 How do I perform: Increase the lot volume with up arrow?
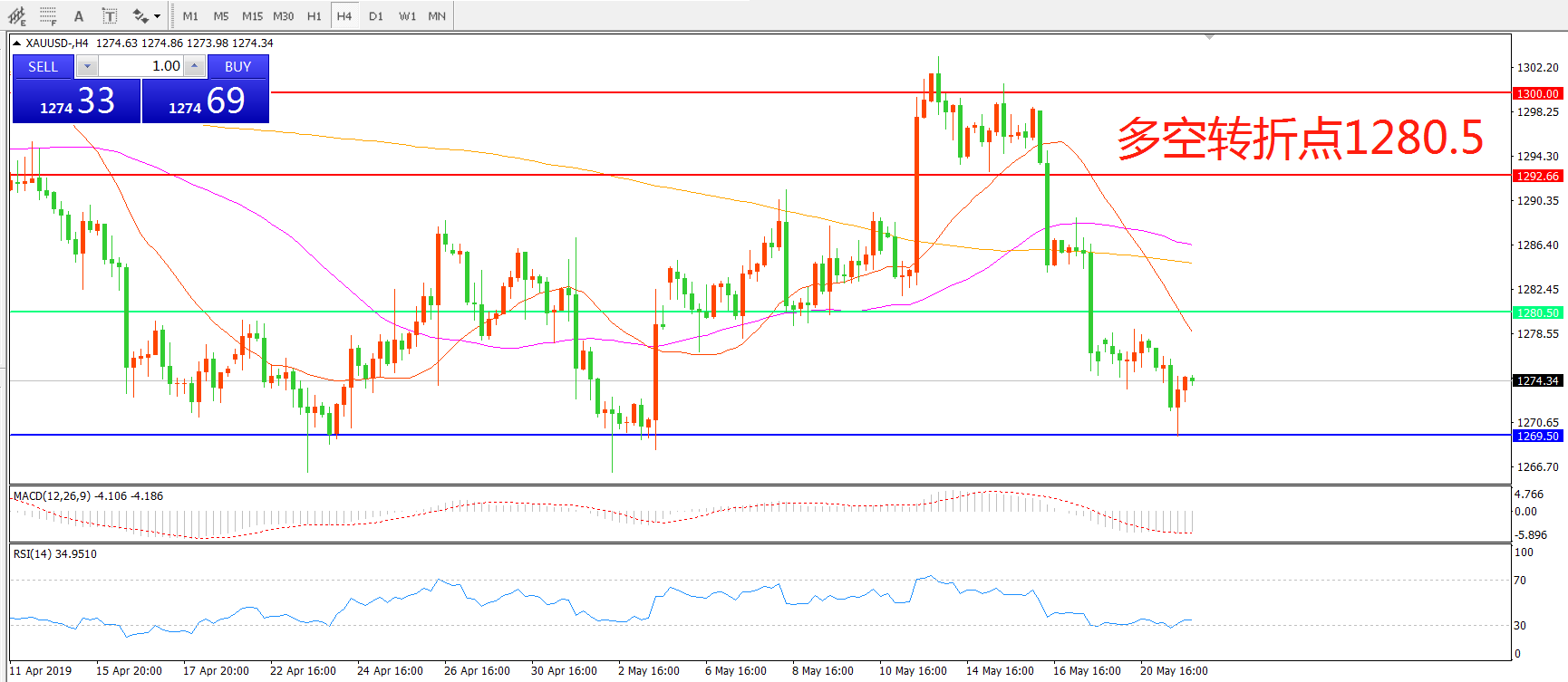click(194, 66)
